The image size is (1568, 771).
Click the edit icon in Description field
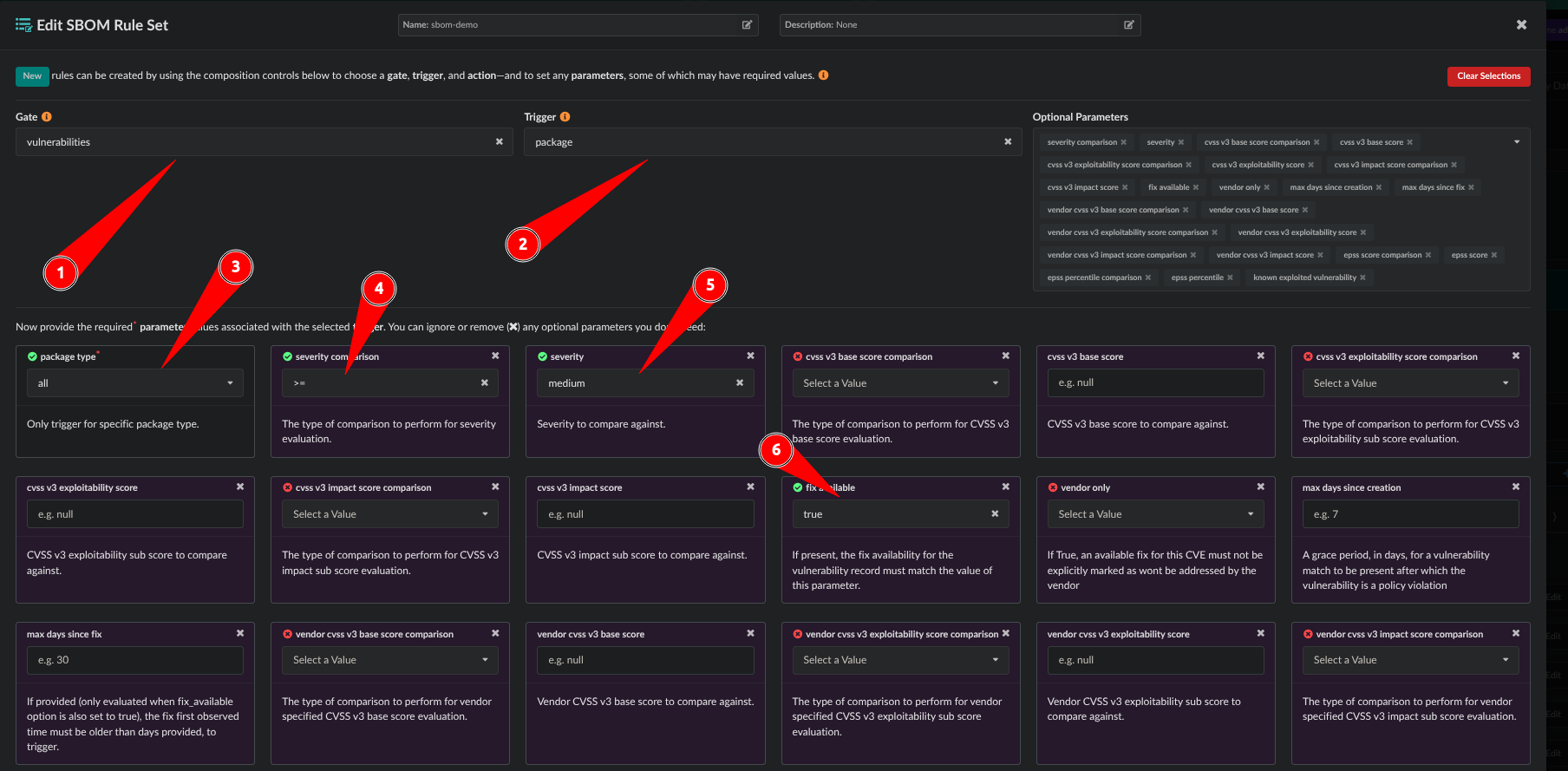(x=1128, y=25)
